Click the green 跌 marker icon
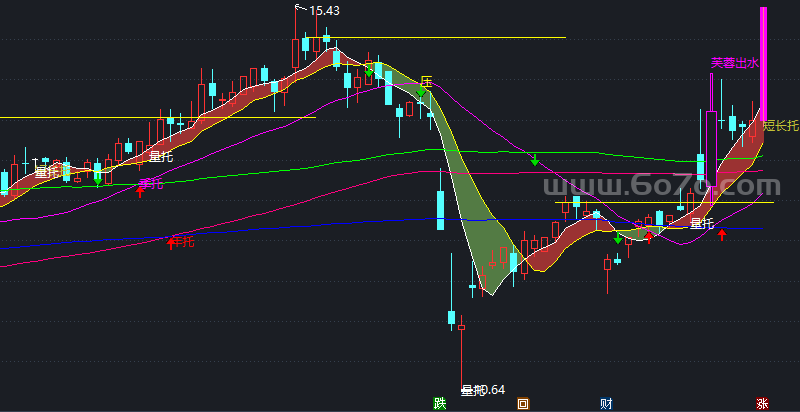800x412 pixels. pos(438,404)
